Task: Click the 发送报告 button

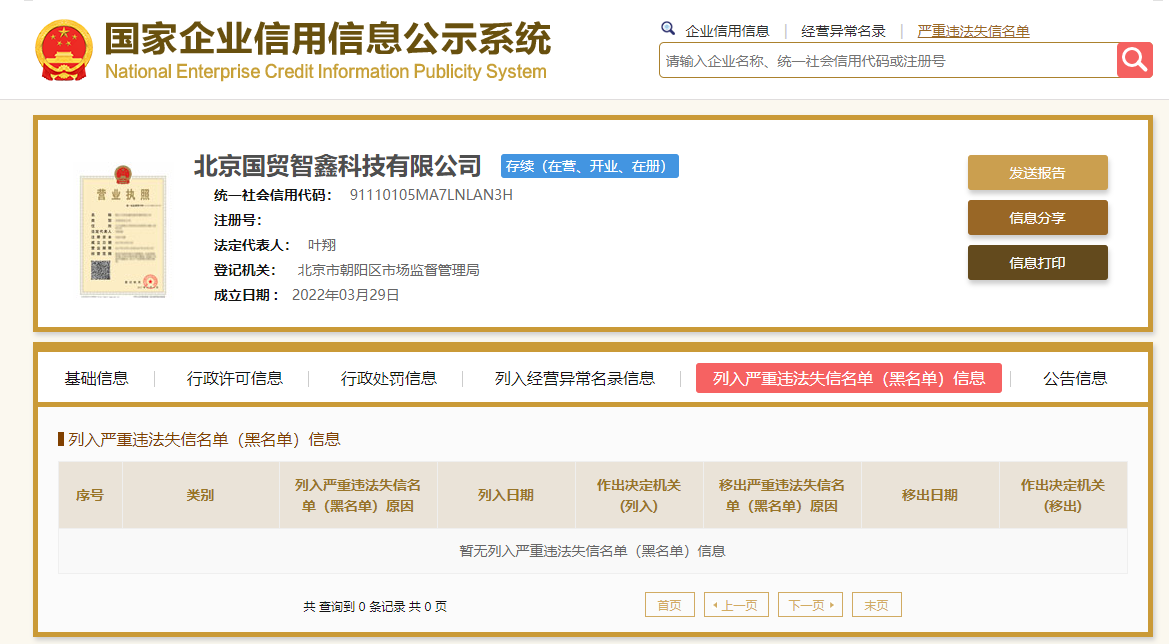Action: click(1037, 173)
